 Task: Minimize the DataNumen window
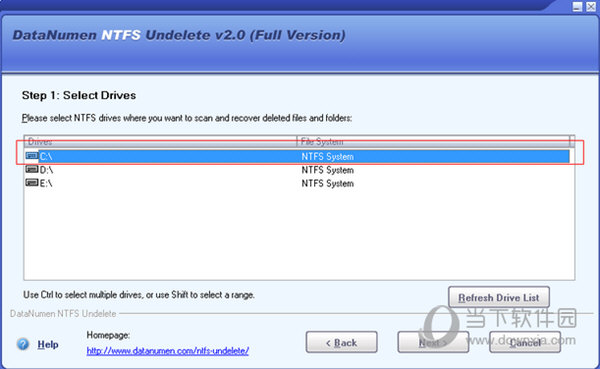tap(577, 7)
